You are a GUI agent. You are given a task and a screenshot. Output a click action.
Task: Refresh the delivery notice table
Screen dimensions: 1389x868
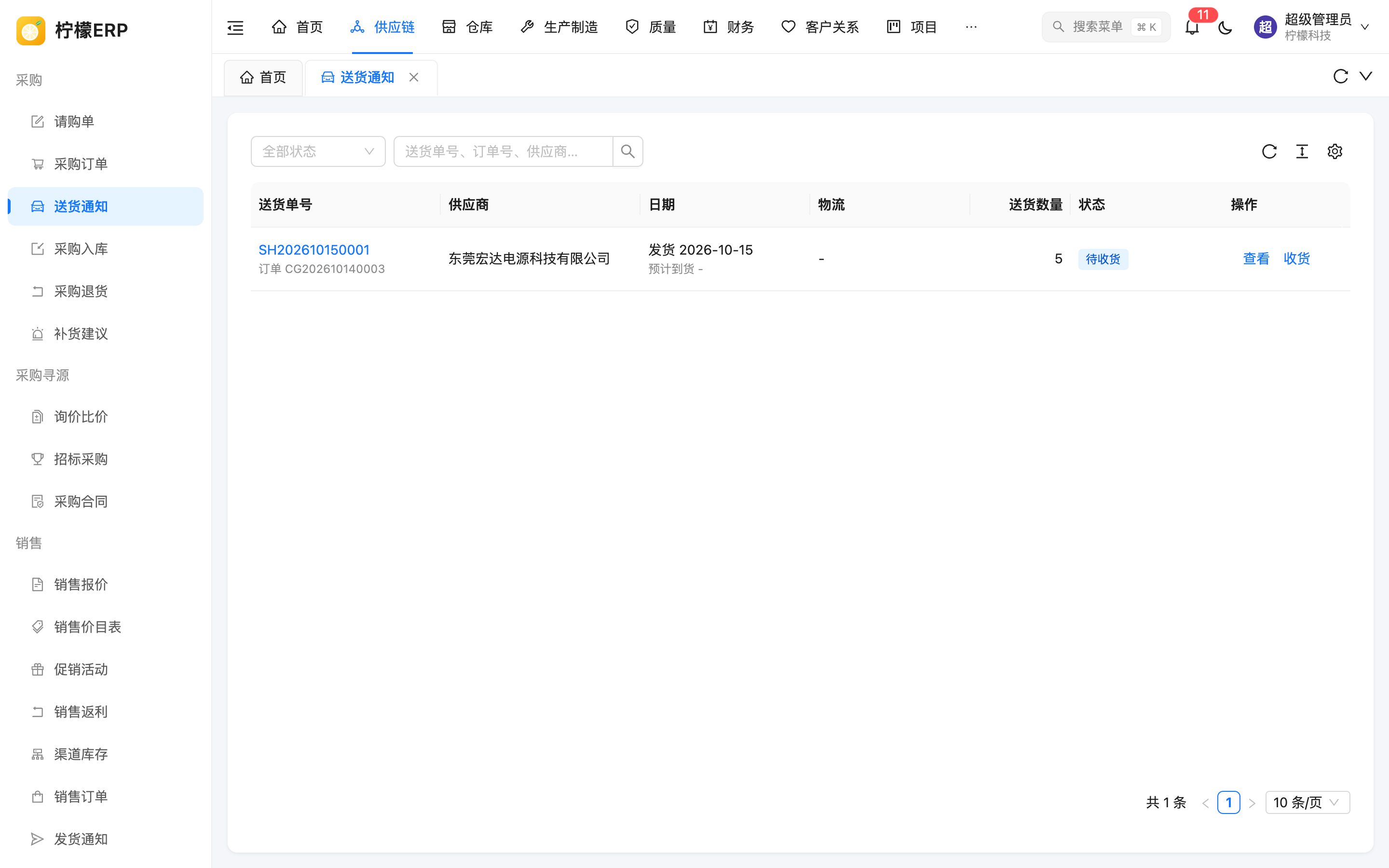1269,151
